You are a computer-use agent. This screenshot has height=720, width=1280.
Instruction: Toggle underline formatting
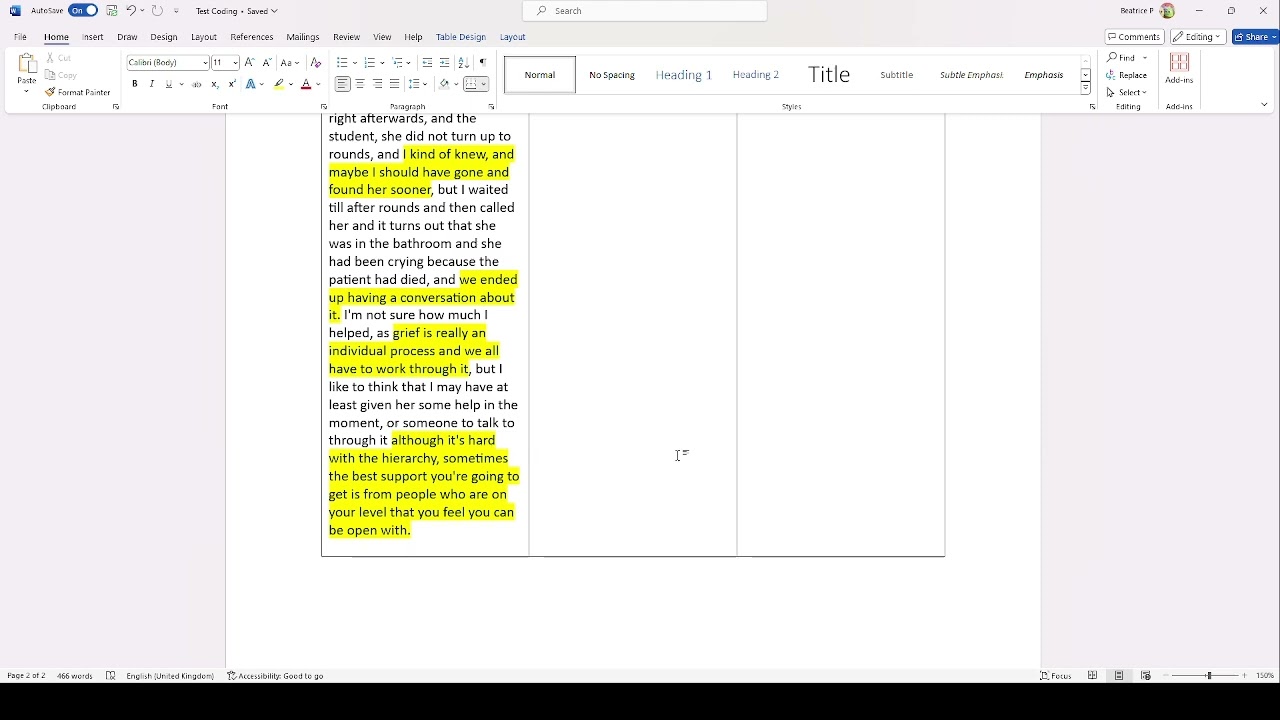click(169, 85)
